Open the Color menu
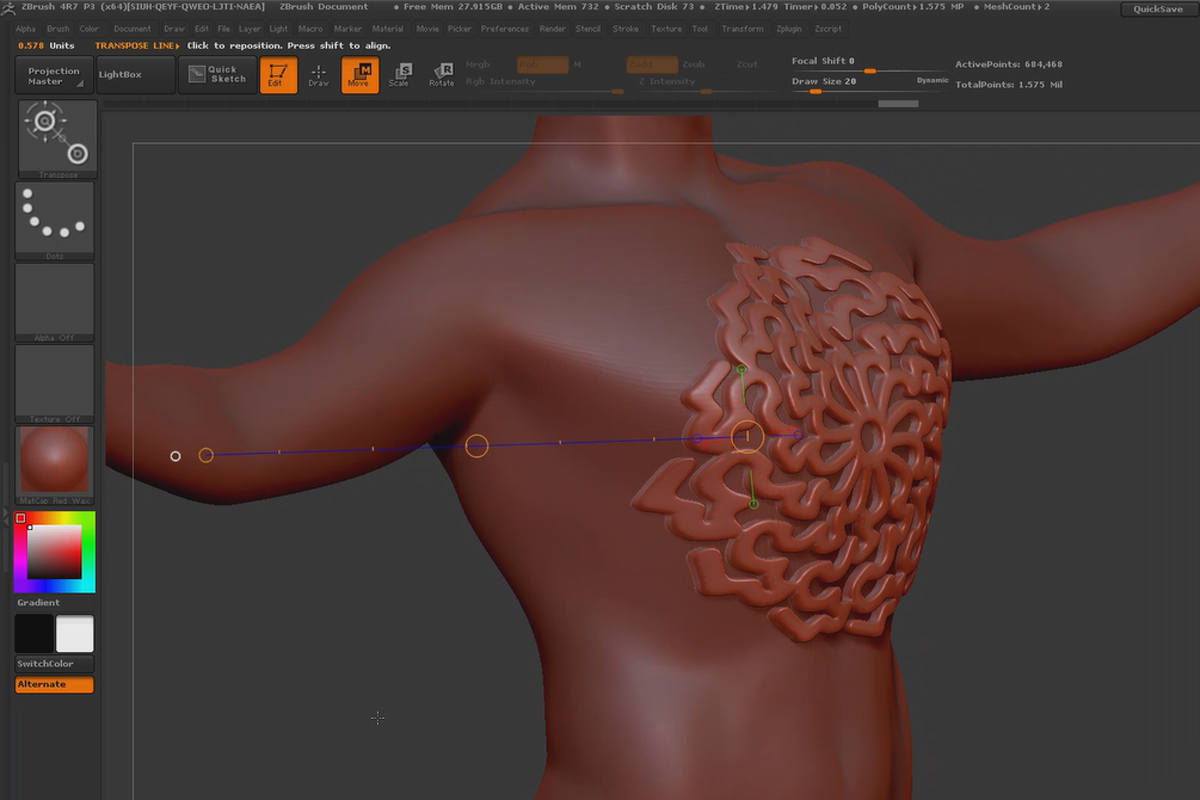The image size is (1200, 800). pyautogui.click(x=89, y=29)
